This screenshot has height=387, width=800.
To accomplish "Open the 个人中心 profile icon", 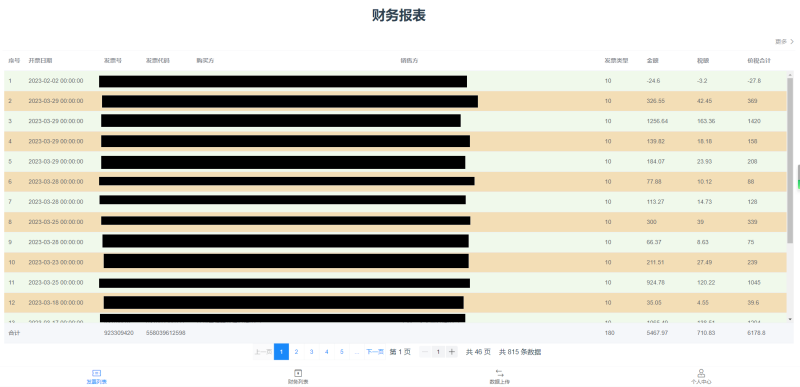I will click(701, 373).
